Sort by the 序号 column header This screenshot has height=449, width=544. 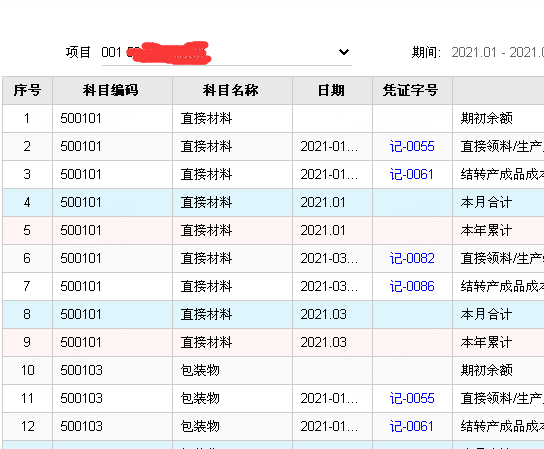pos(27,91)
